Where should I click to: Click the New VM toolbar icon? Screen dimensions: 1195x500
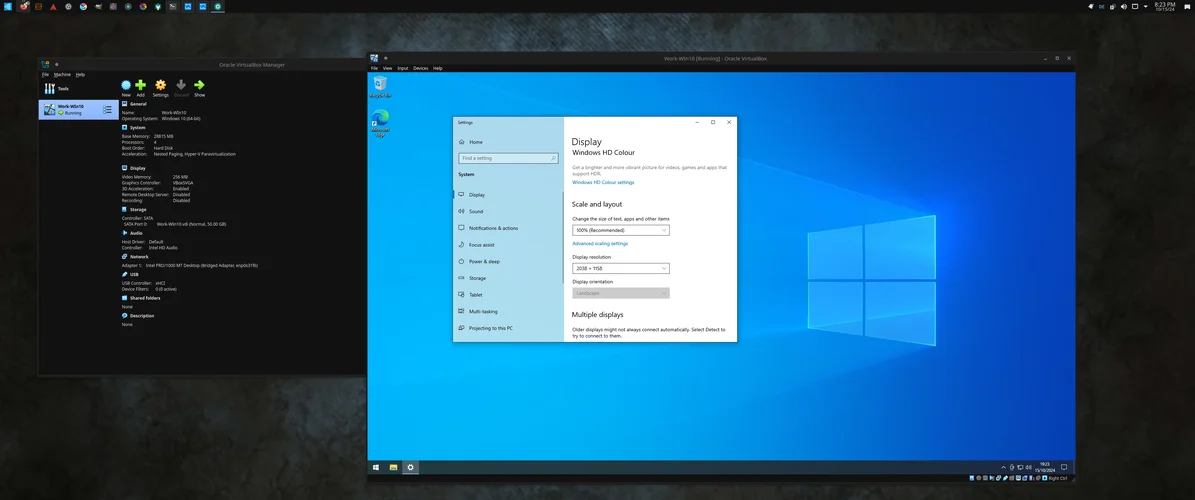(x=126, y=87)
